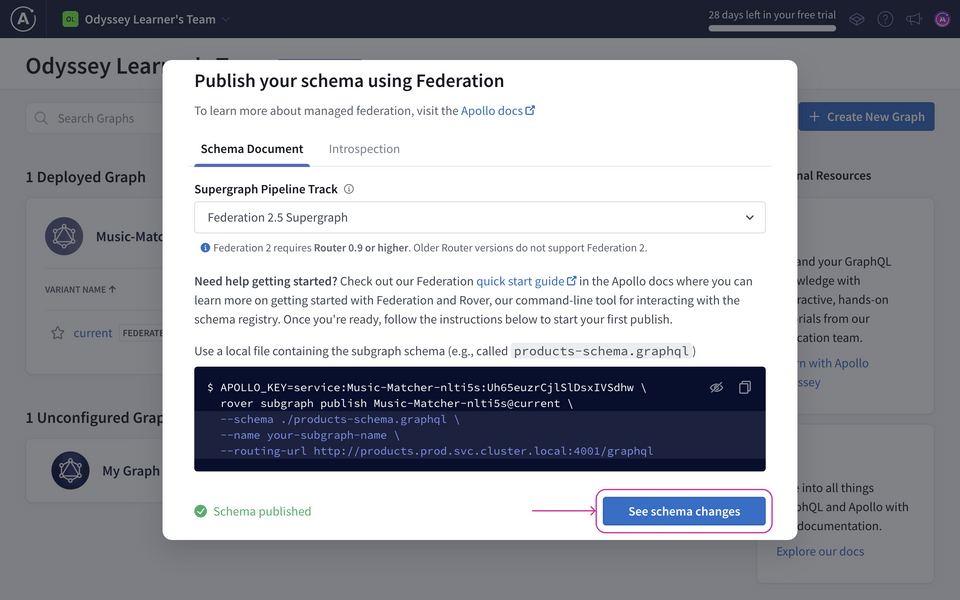The width and height of the screenshot is (960, 600).
Task: Open Explore our docs link
Action: click(820, 551)
